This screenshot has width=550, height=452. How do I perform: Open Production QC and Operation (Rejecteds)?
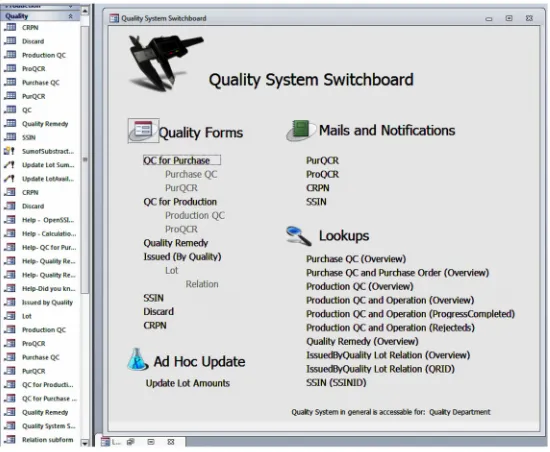[x=390, y=328]
